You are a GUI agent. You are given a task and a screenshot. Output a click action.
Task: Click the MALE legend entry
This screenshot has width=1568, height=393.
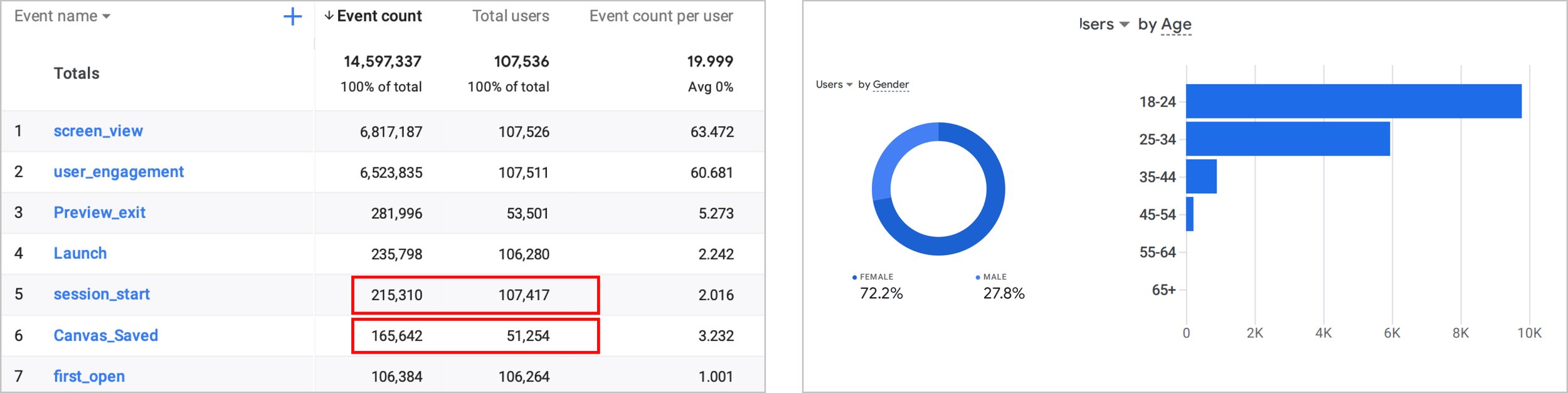(x=992, y=276)
